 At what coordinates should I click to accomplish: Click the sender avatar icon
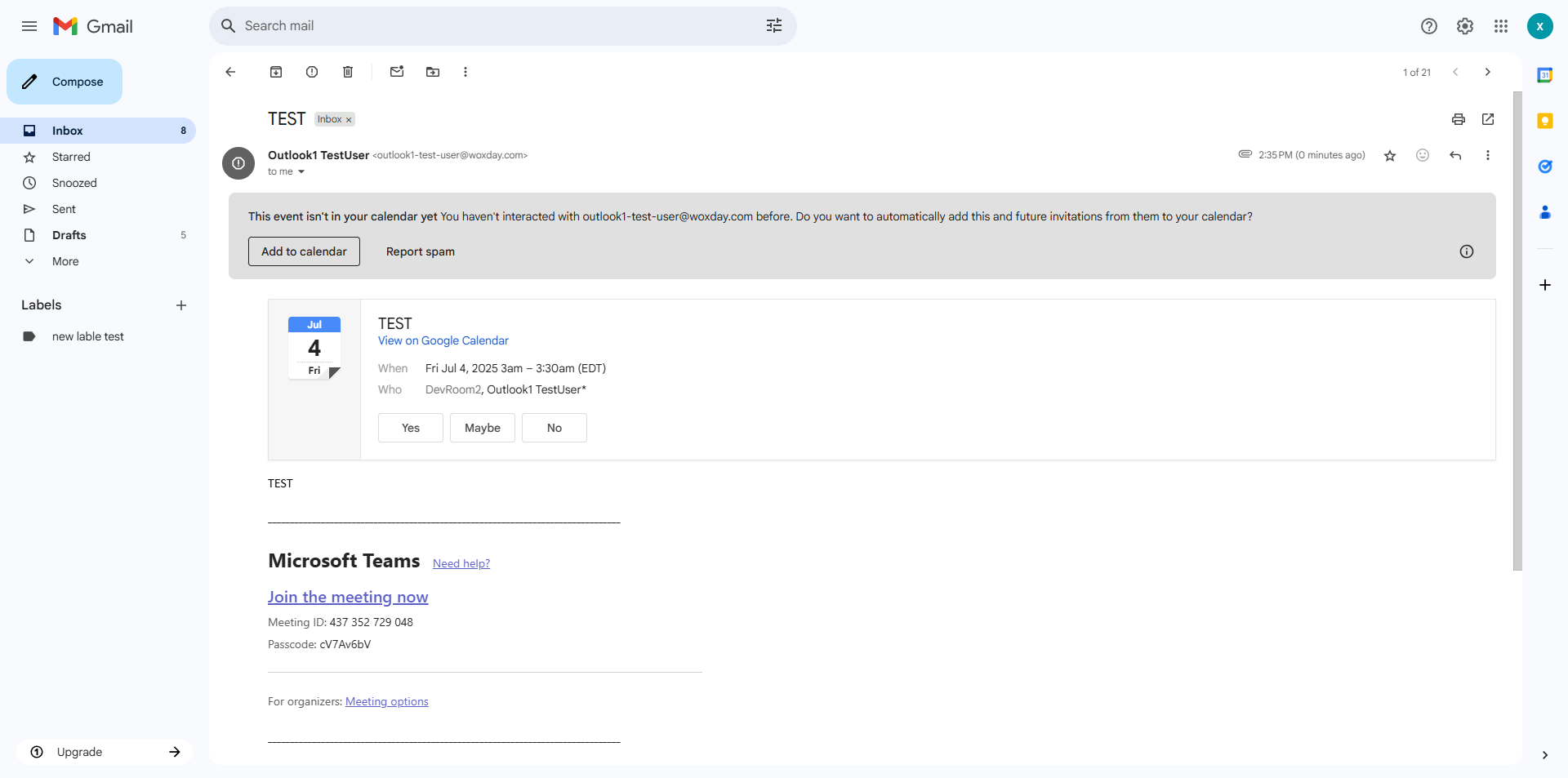pos(238,163)
